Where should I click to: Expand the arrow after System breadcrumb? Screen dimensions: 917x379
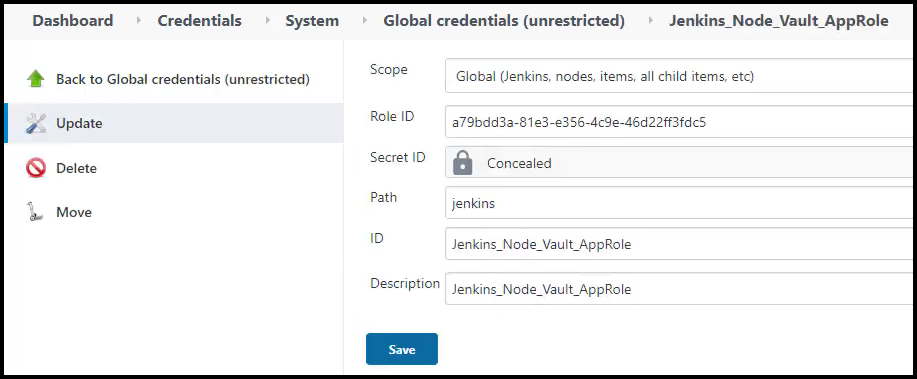[x=365, y=21]
